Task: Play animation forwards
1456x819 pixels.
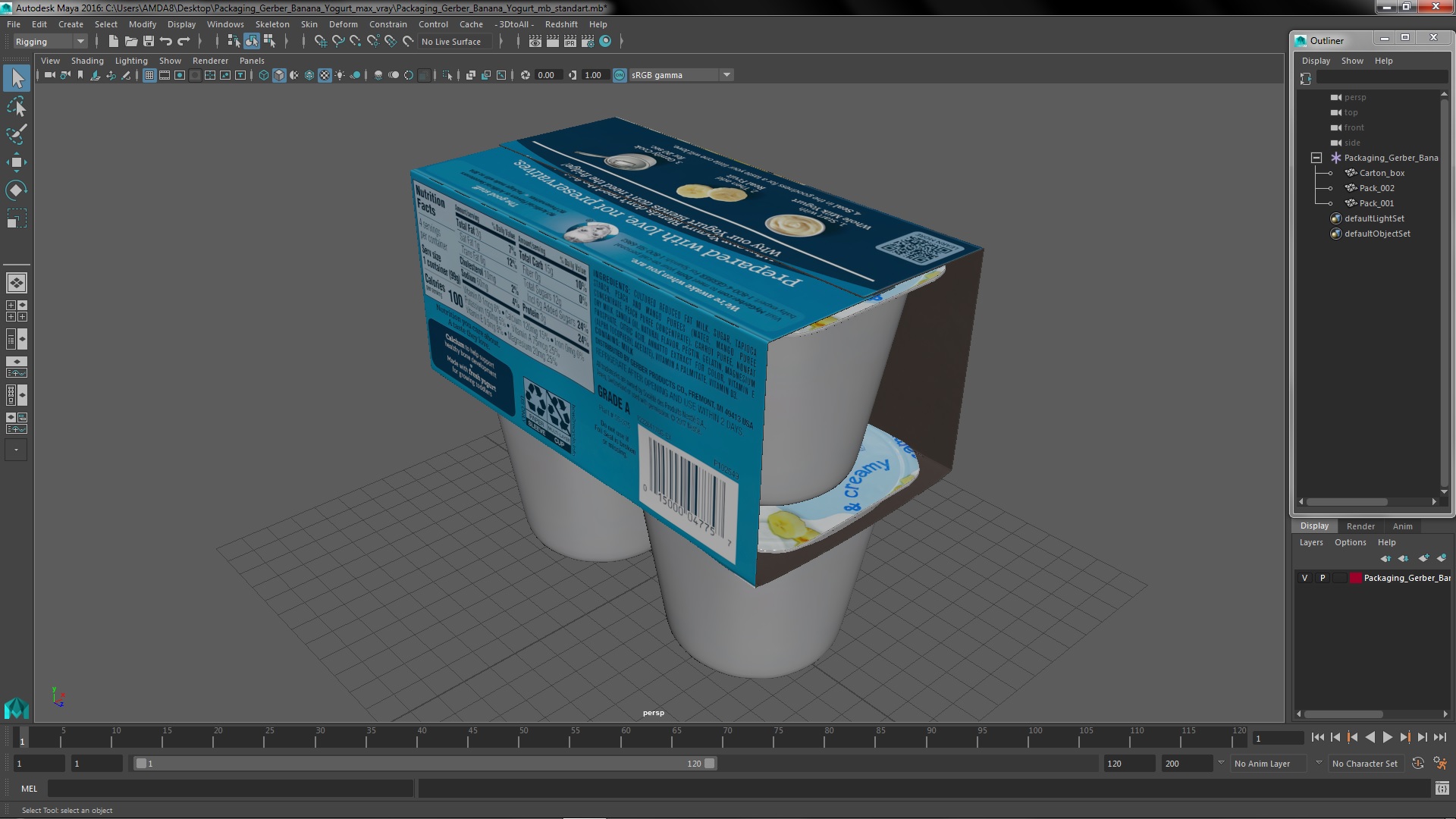Action: [x=1387, y=737]
